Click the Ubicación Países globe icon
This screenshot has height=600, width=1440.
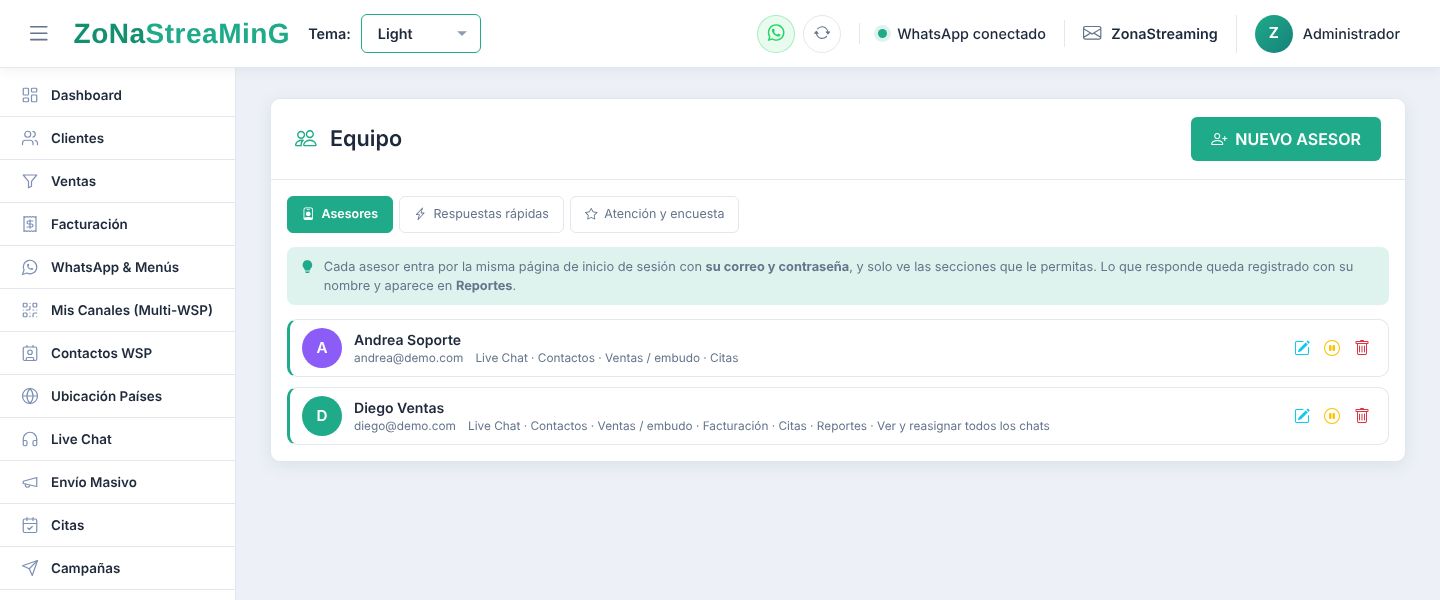click(30, 396)
